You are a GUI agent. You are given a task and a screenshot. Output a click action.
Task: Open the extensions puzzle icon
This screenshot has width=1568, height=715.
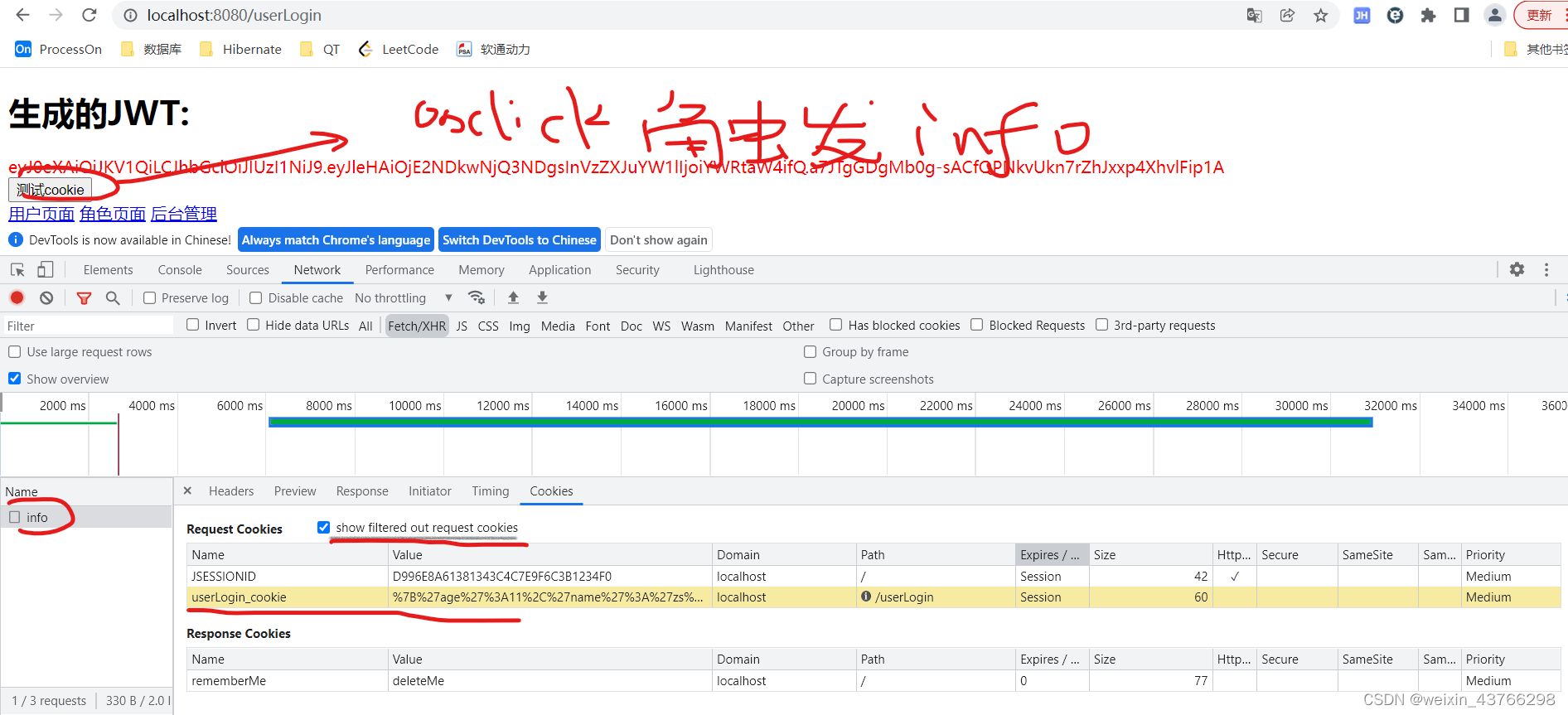coord(1428,15)
